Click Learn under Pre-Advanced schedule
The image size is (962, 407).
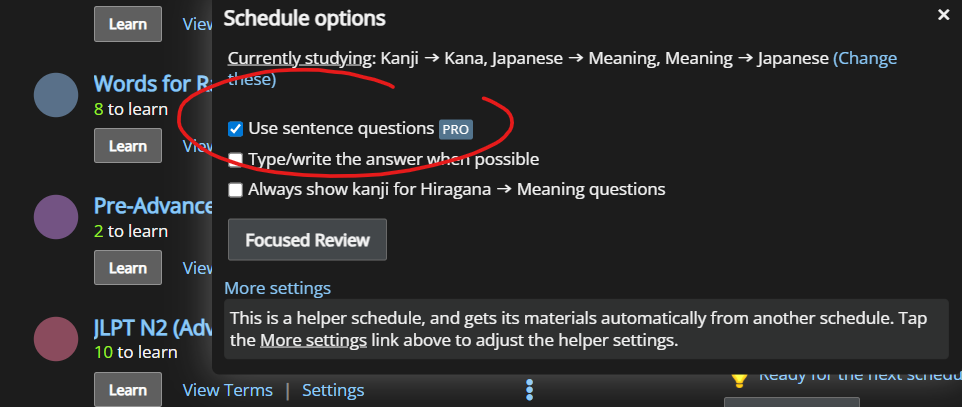(x=127, y=267)
